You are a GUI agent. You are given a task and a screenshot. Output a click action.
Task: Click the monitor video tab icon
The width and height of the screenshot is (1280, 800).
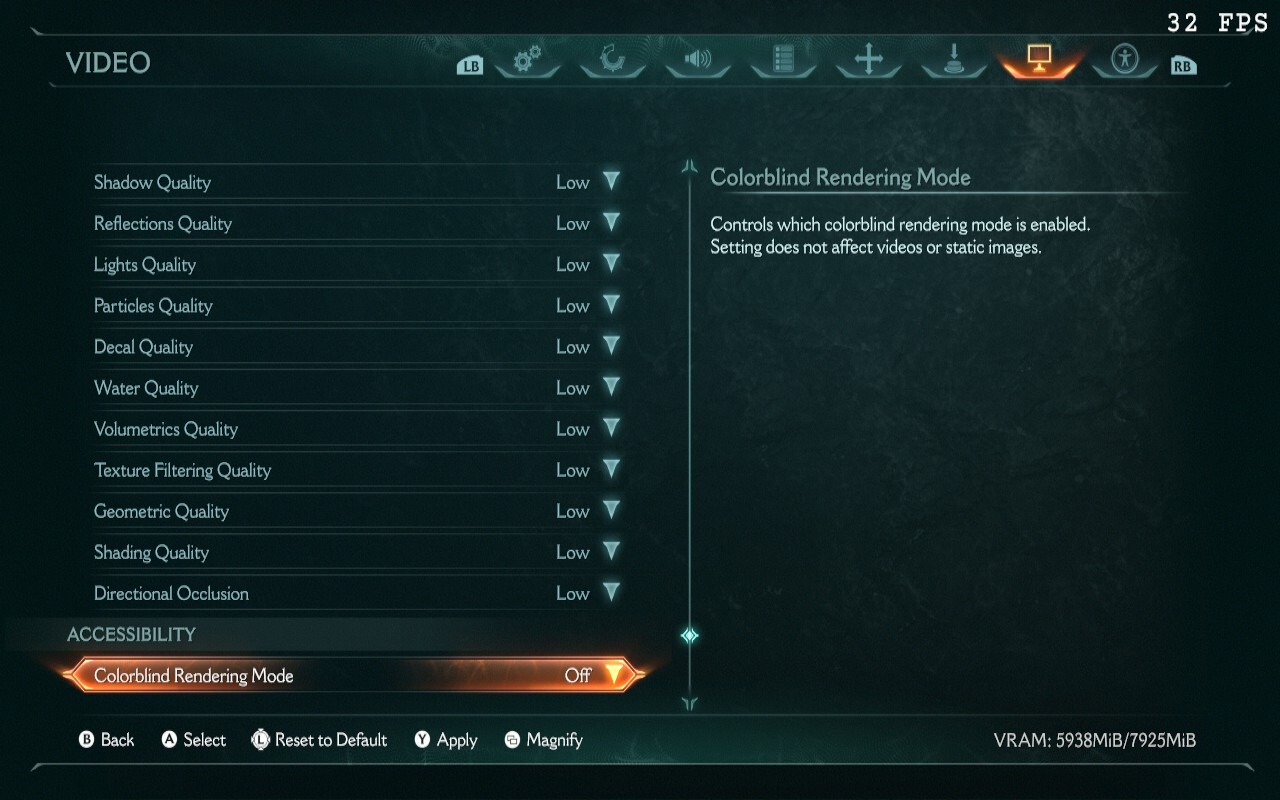[1039, 60]
